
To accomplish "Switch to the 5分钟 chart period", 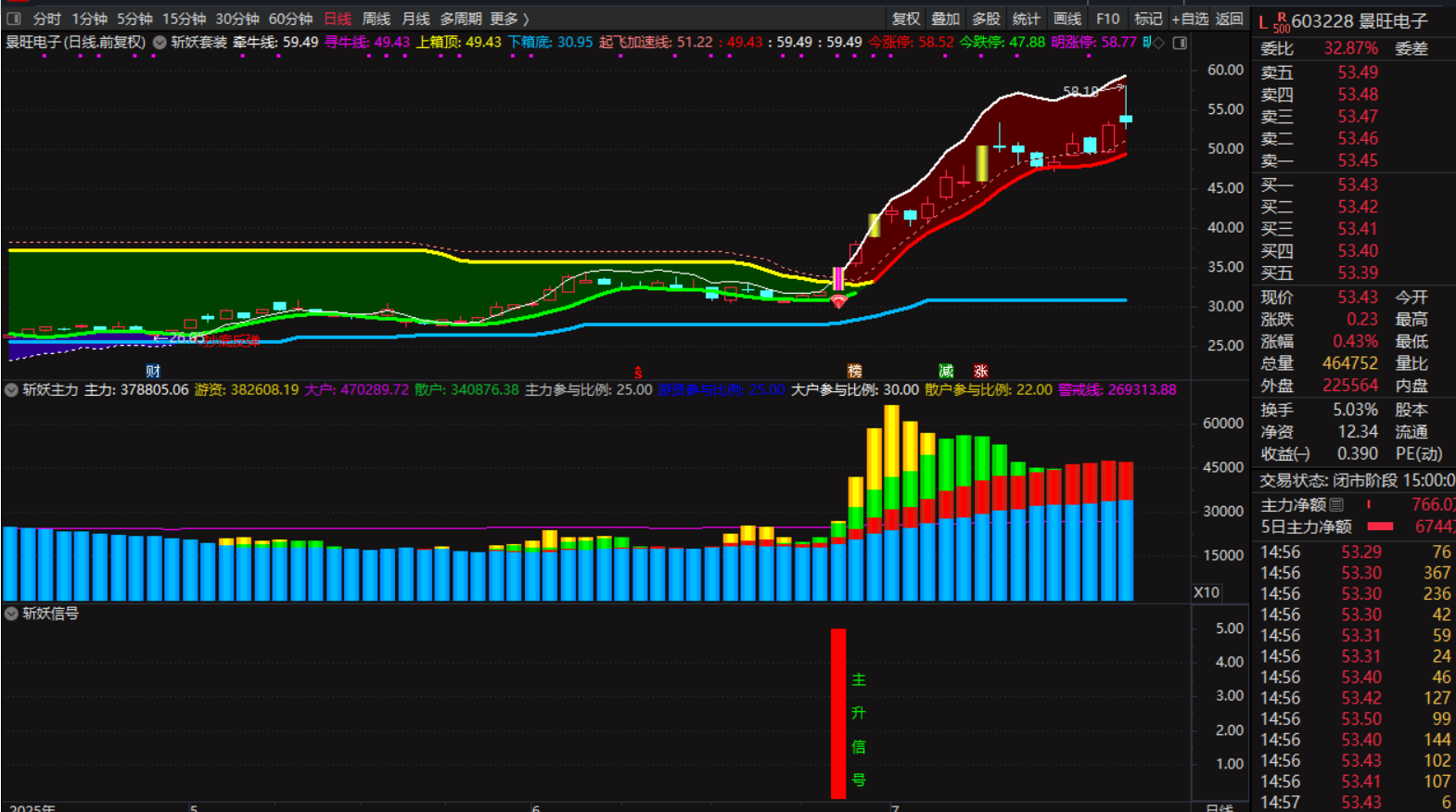I will coord(134,19).
